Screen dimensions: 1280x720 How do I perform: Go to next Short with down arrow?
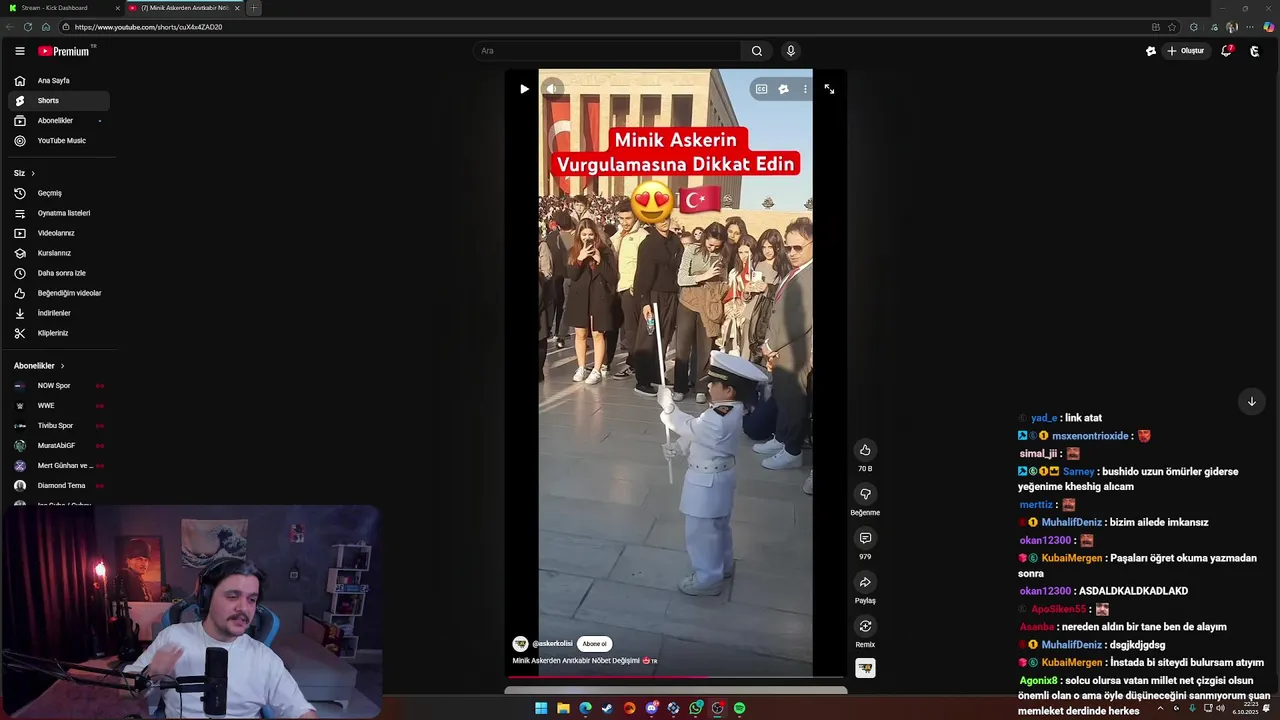1251,402
